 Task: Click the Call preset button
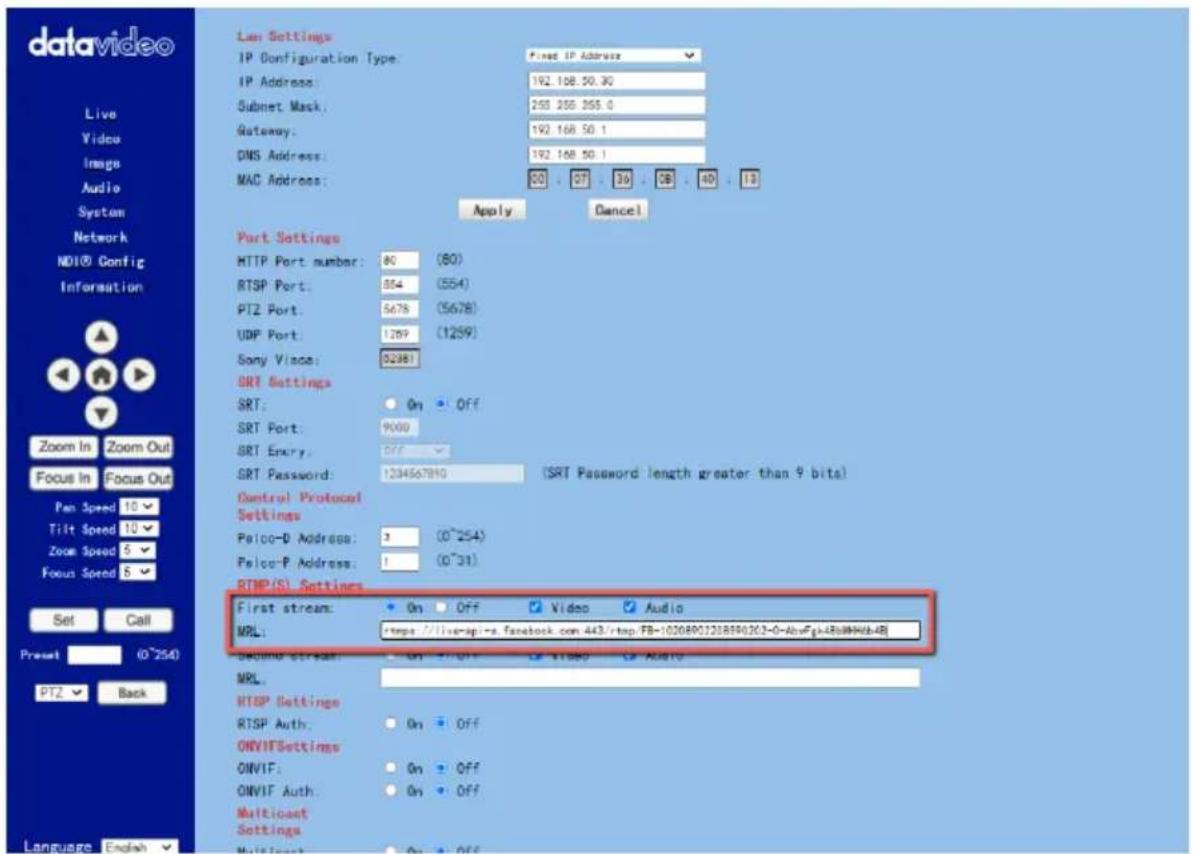pyautogui.click(x=138, y=620)
